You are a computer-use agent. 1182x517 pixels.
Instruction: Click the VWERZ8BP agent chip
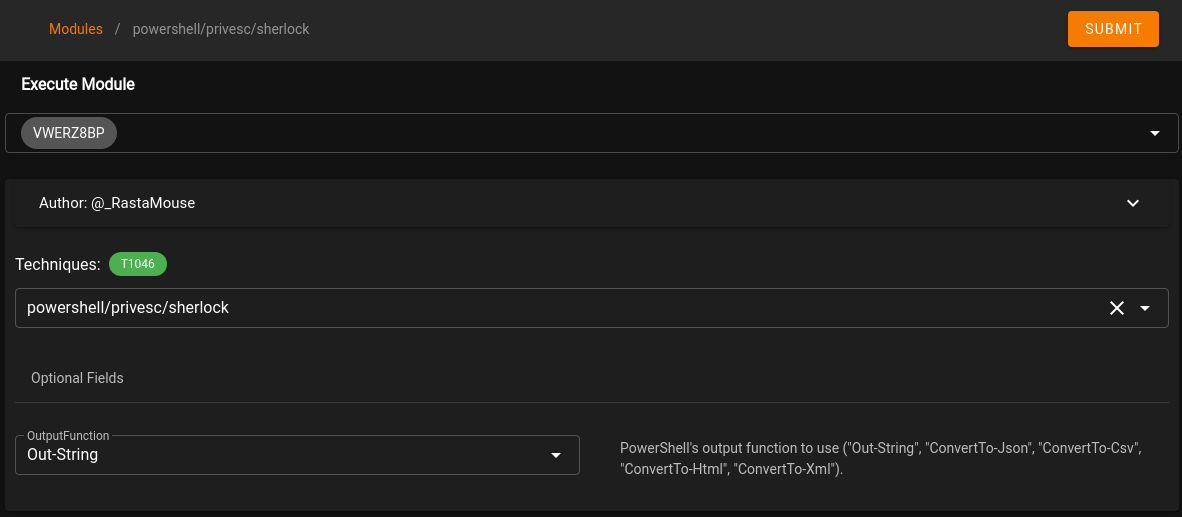(69, 133)
